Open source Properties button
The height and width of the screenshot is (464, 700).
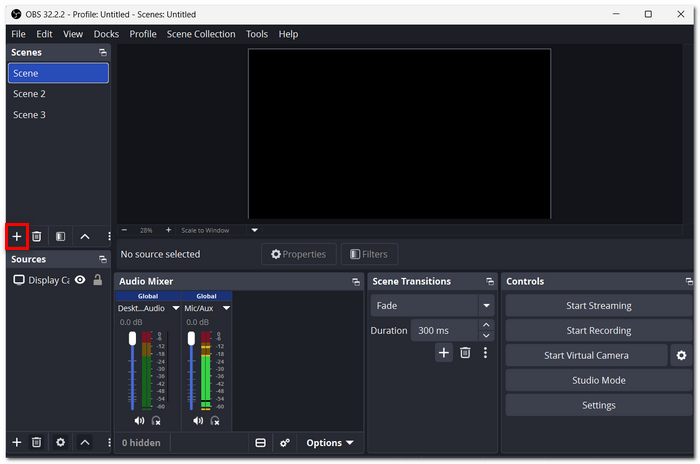299,255
